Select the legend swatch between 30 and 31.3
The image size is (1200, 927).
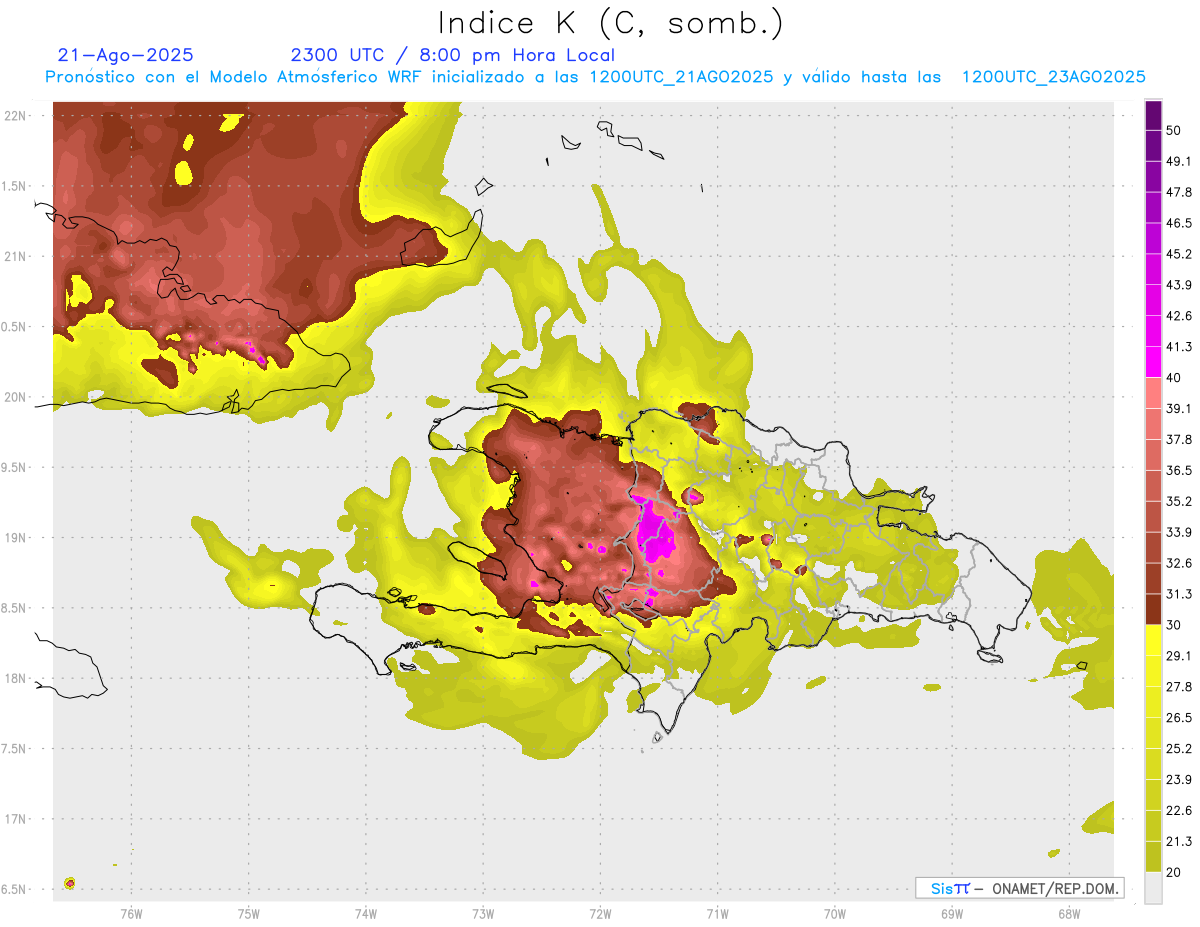click(x=1154, y=609)
